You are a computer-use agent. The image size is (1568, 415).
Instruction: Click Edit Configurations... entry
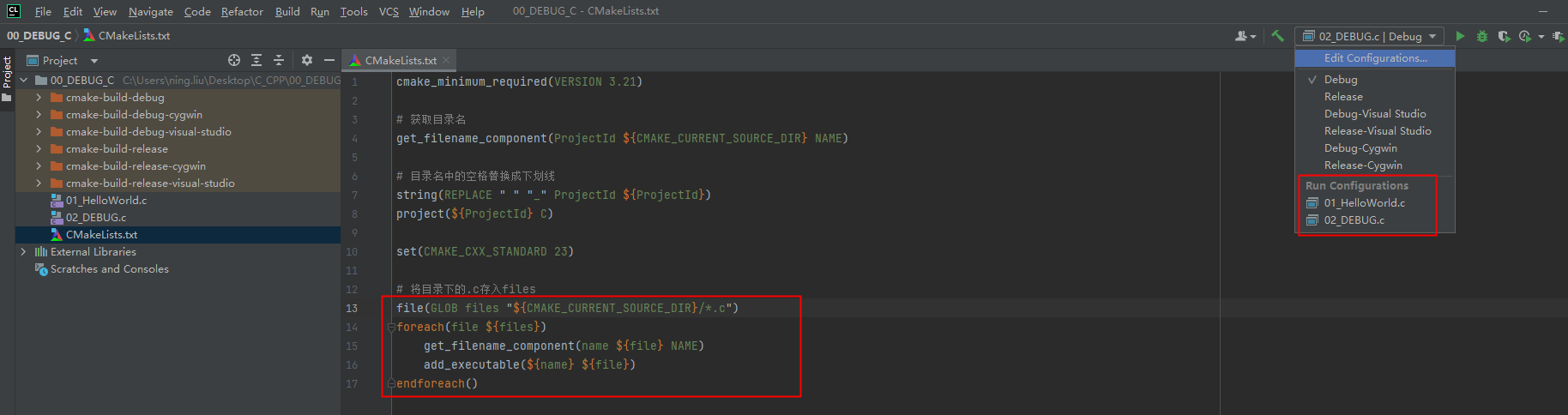[x=1375, y=57]
